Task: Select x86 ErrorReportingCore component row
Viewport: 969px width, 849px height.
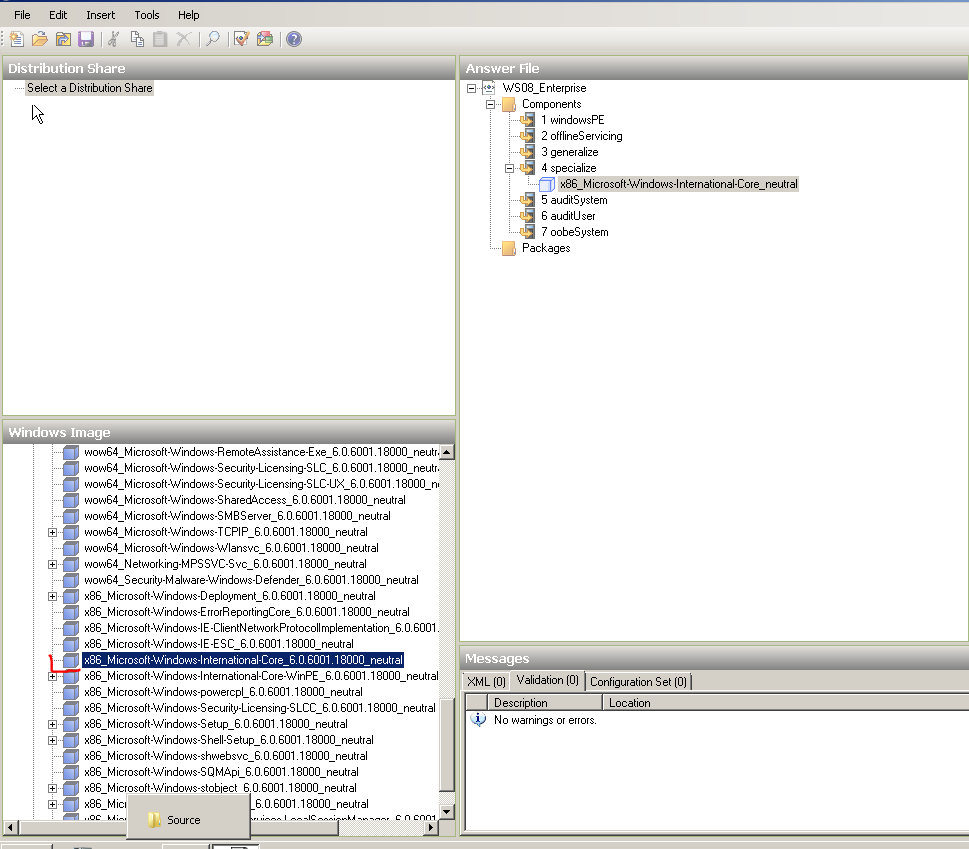Action: (247, 613)
